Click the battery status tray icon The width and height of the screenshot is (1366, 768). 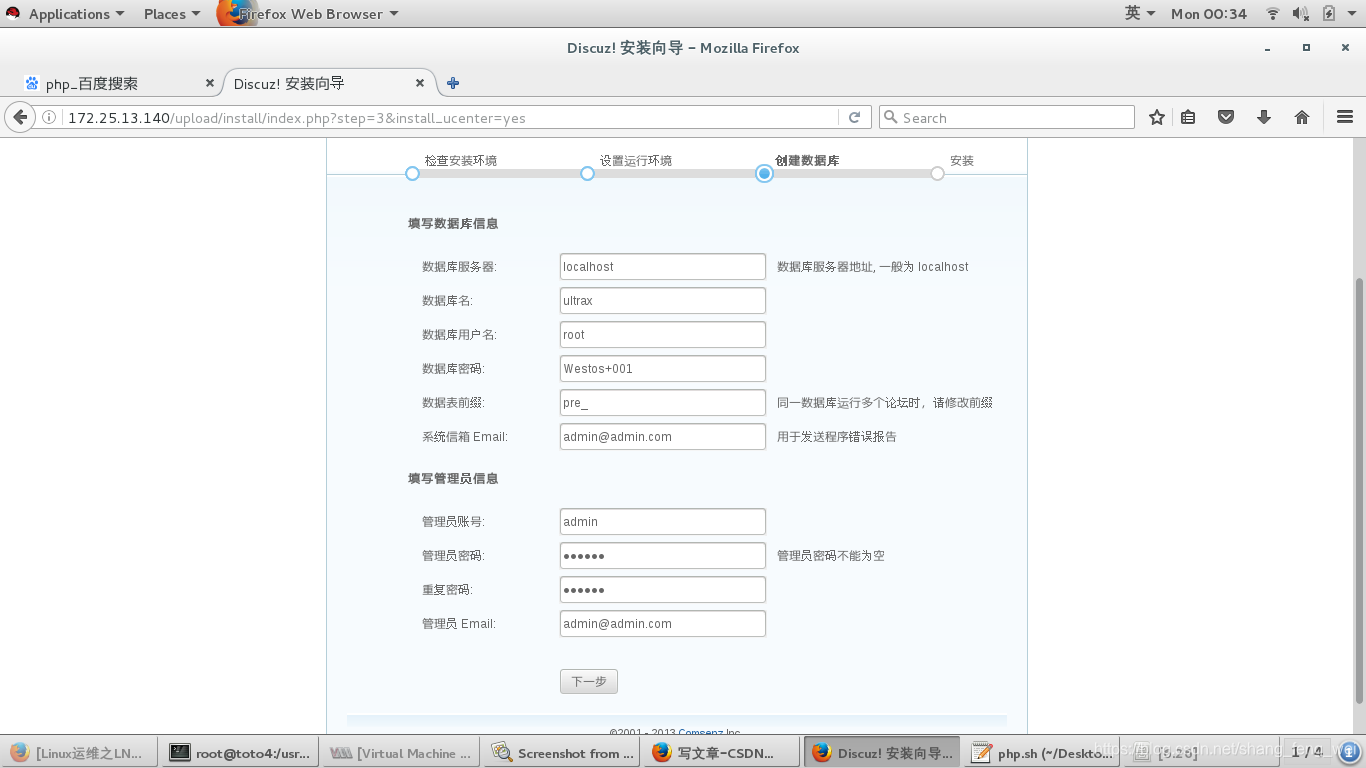pyautogui.click(x=1329, y=14)
